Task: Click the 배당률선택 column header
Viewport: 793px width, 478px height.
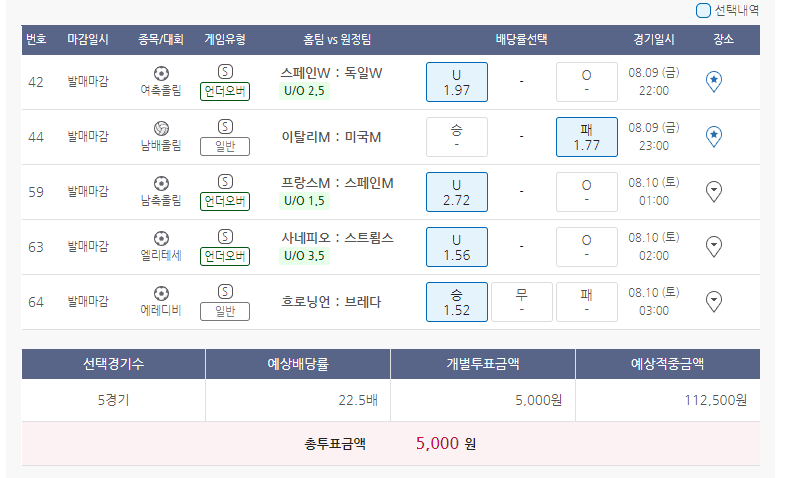Action: (520, 40)
